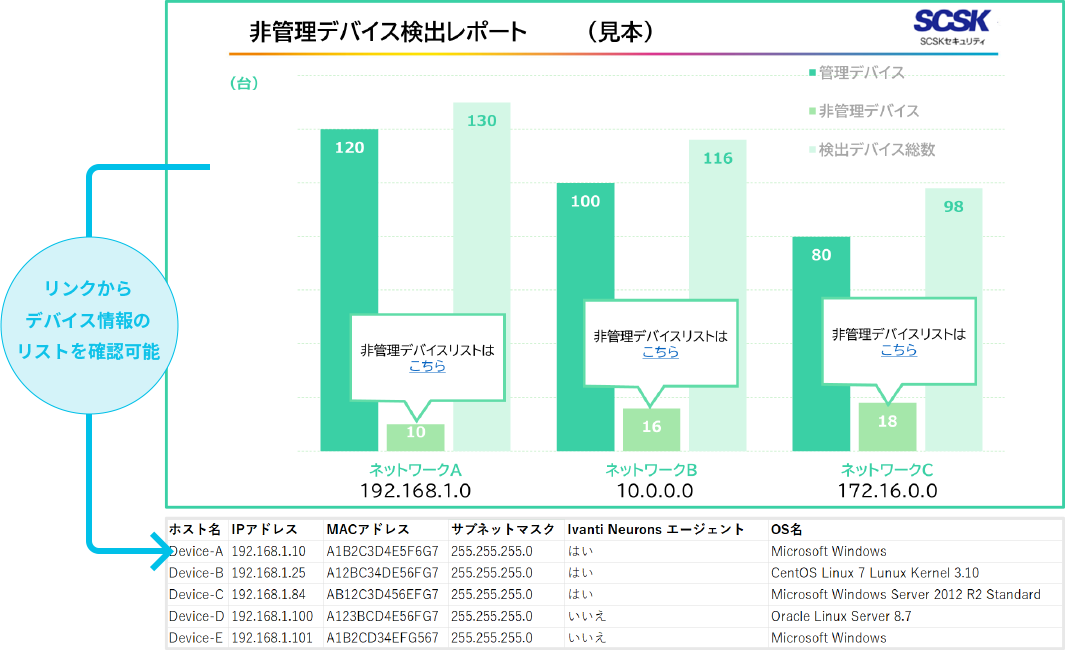This screenshot has width=1065, height=650.
Task: Open the こちら link for Network B devices
Action: (x=663, y=352)
